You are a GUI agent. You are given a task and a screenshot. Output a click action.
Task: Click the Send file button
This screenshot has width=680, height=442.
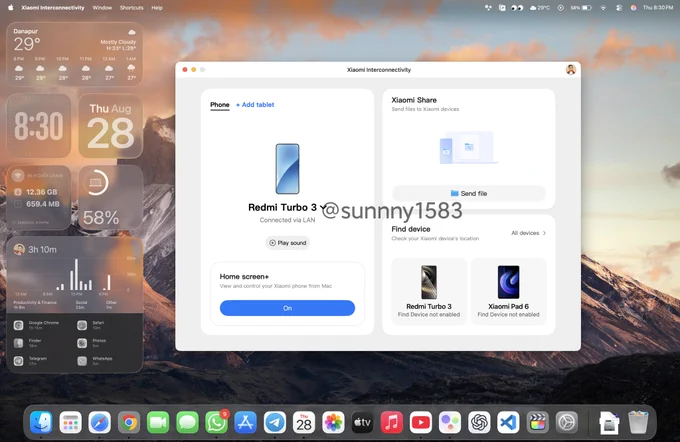click(x=469, y=193)
